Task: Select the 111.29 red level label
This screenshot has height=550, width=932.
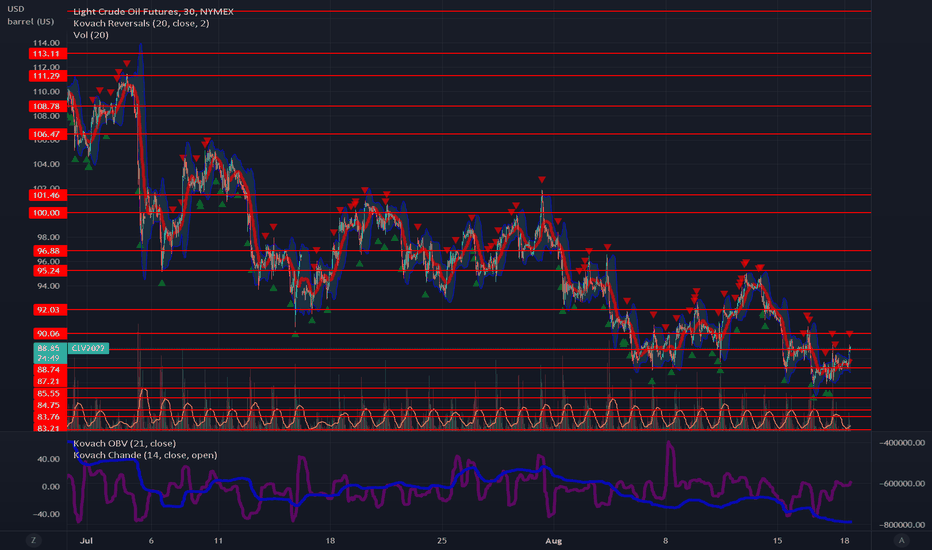Action: click(48, 76)
